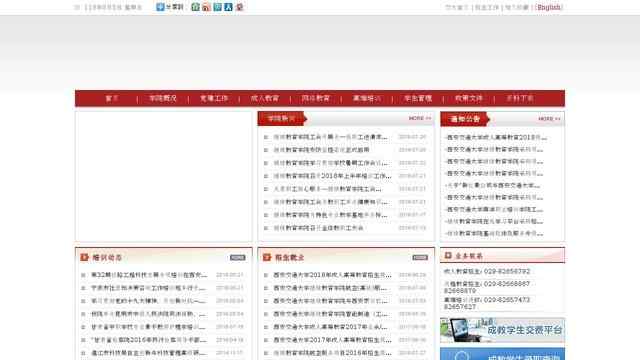Open training item mentioning 十九大精神
The height and width of the screenshot is (360, 640).
tap(149, 301)
